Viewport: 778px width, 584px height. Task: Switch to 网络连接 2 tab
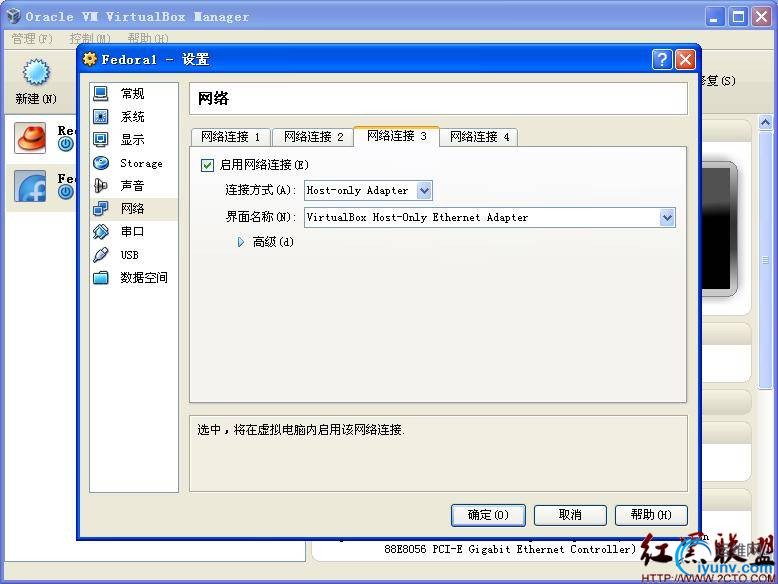(x=314, y=137)
